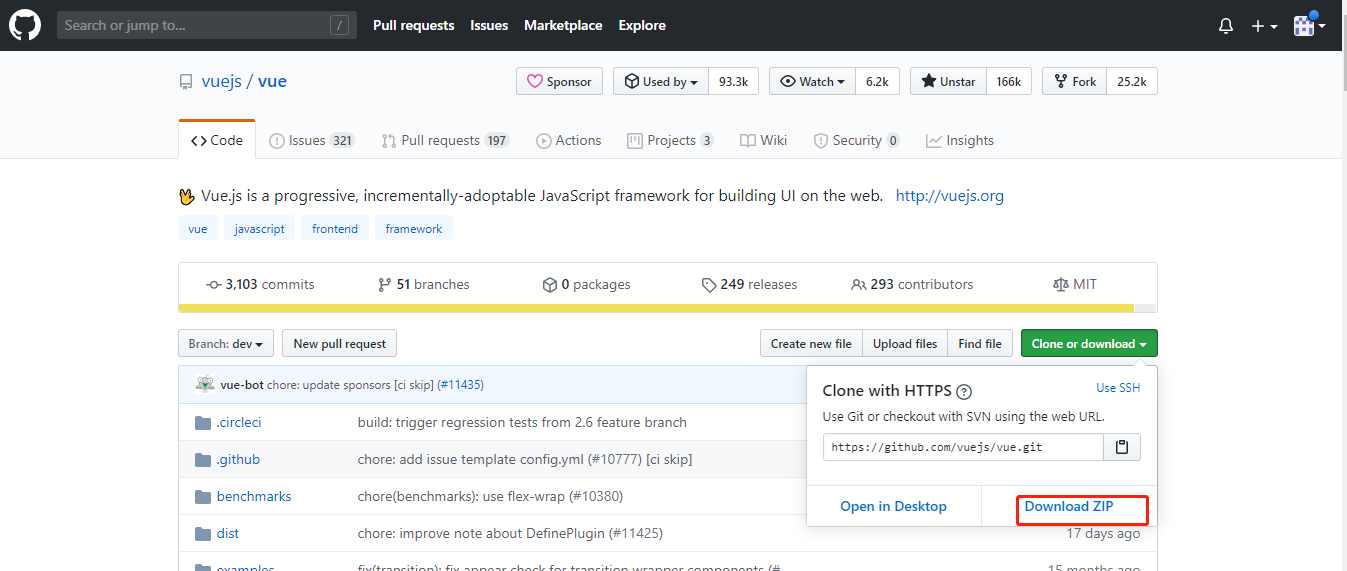Click the GitHub Octocat logo
This screenshot has width=1347, height=571.
(x=25, y=25)
